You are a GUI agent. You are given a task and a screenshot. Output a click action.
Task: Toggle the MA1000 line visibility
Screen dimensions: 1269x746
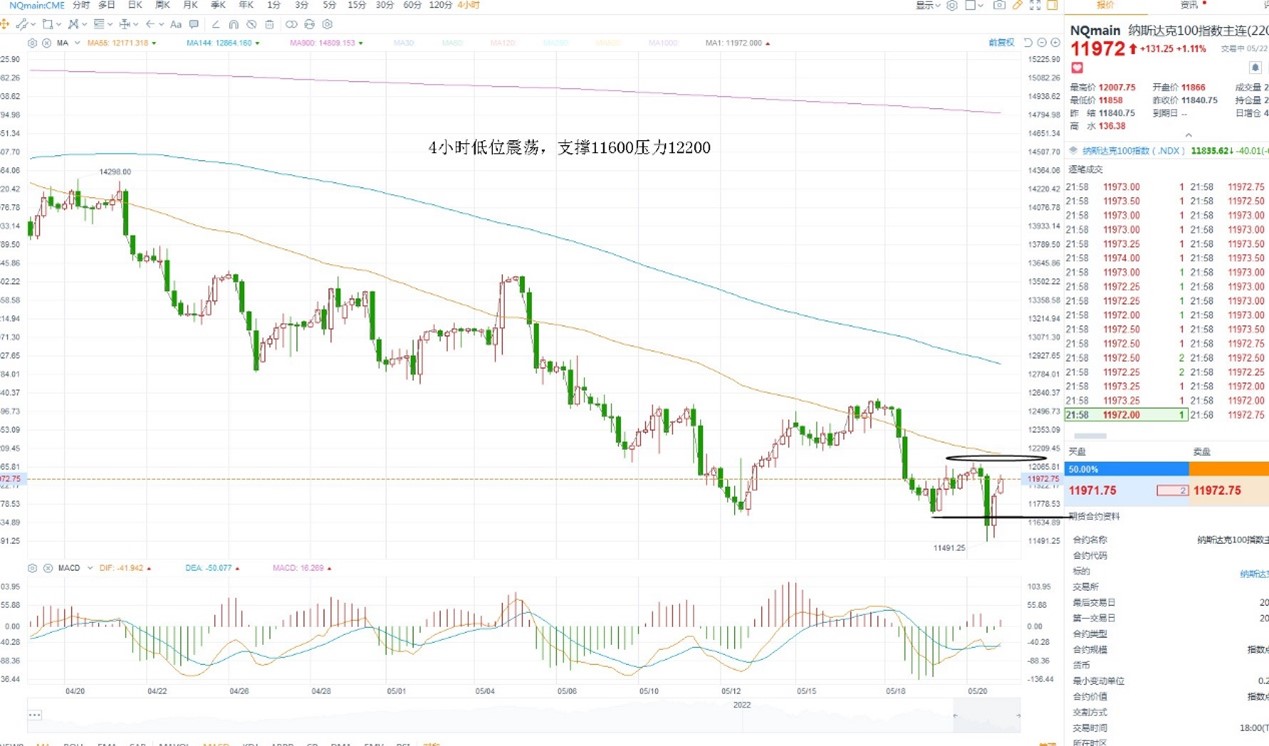tap(663, 43)
